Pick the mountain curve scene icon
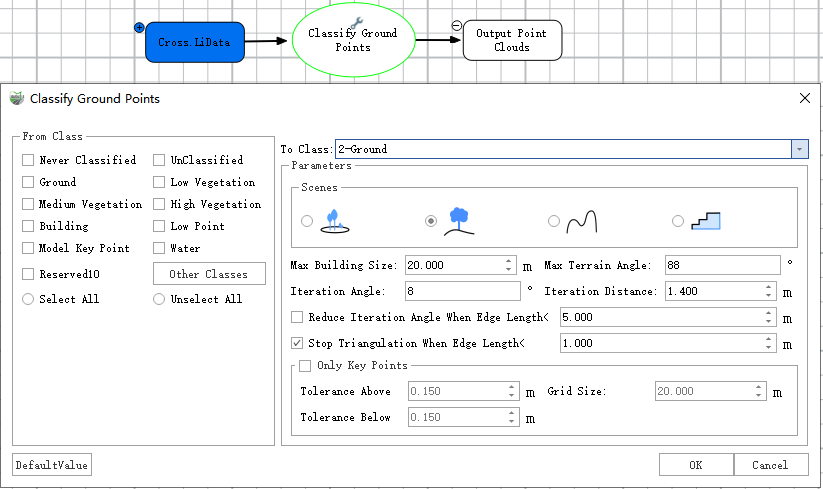 (x=581, y=222)
